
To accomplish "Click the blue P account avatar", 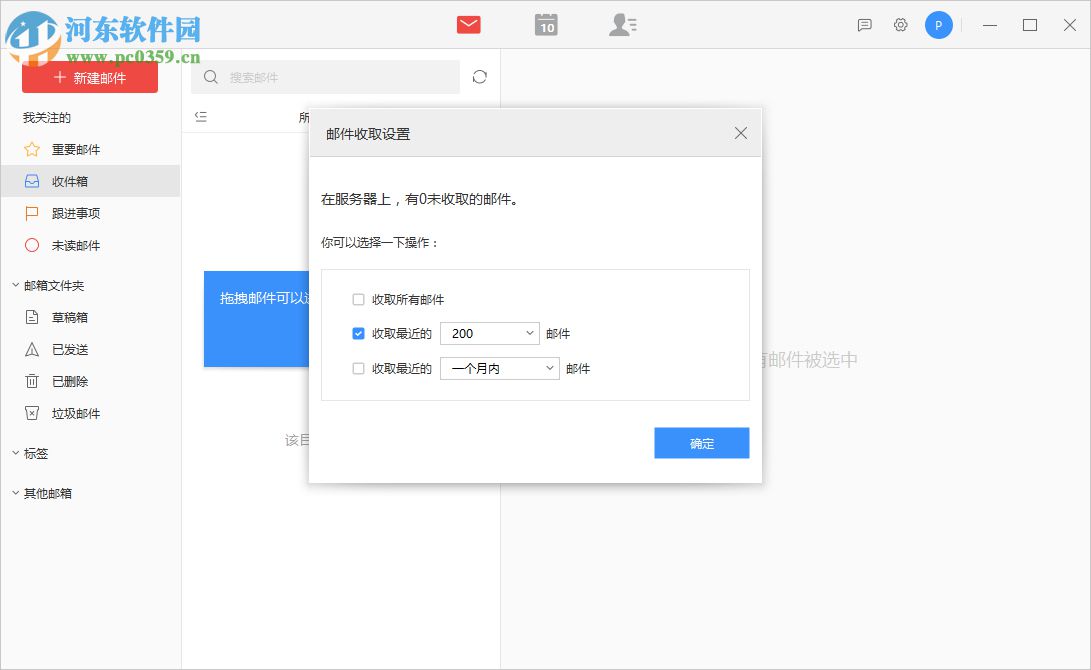I will pyautogui.click(x=938, y=25).
